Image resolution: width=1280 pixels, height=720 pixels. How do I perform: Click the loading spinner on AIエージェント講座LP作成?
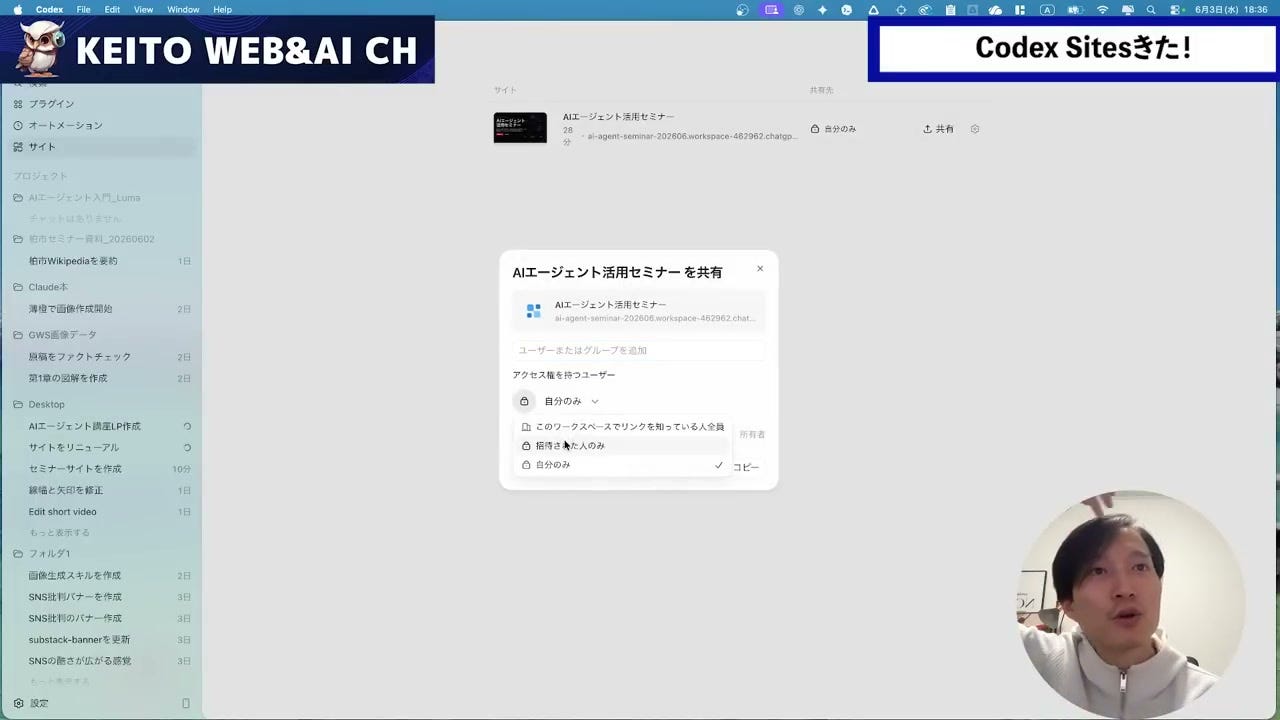187,426
